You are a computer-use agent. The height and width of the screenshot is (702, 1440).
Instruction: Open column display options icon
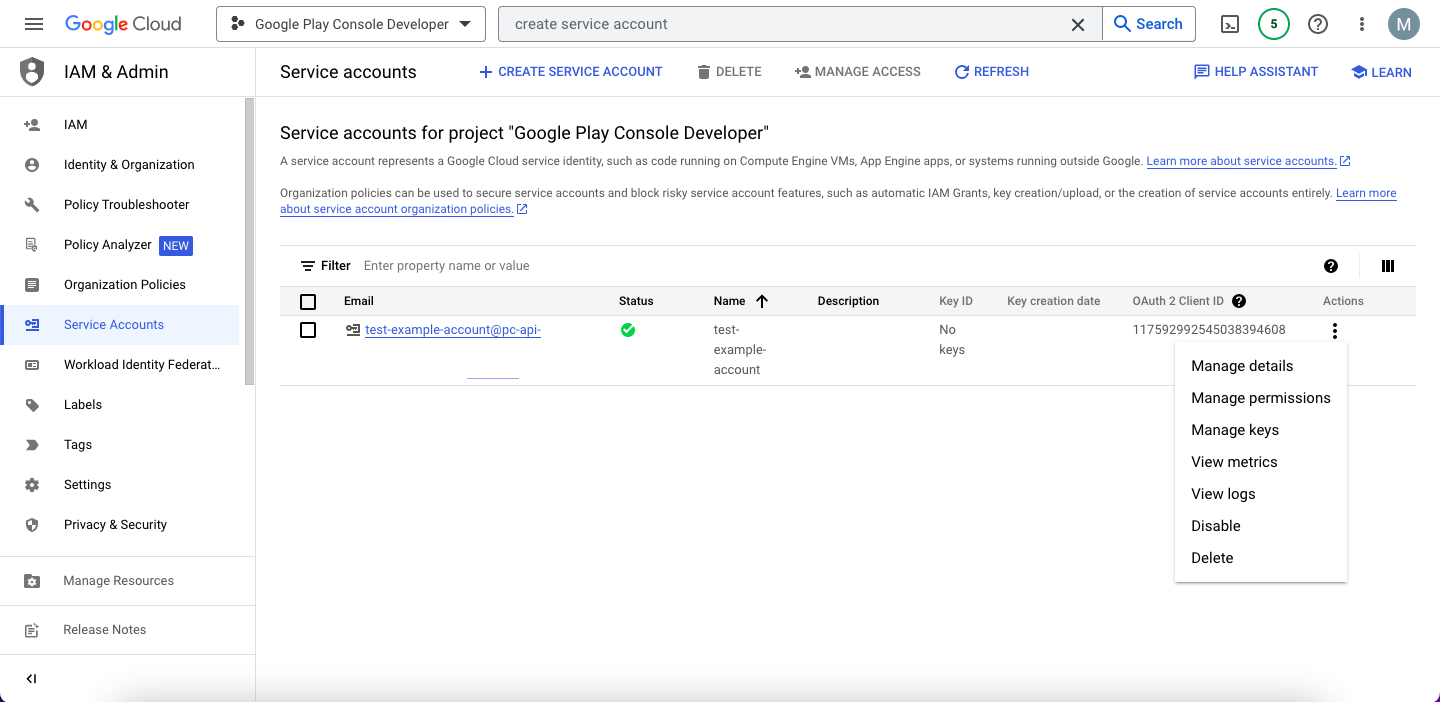click(1388, 266)
